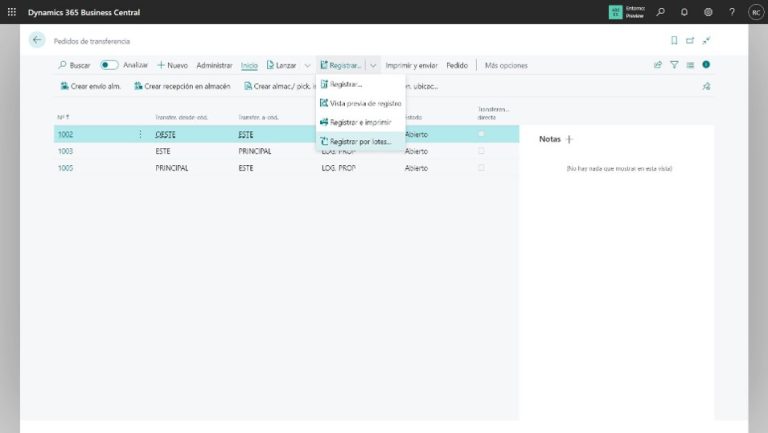Open the notifications bell

[x=684, y=12]
